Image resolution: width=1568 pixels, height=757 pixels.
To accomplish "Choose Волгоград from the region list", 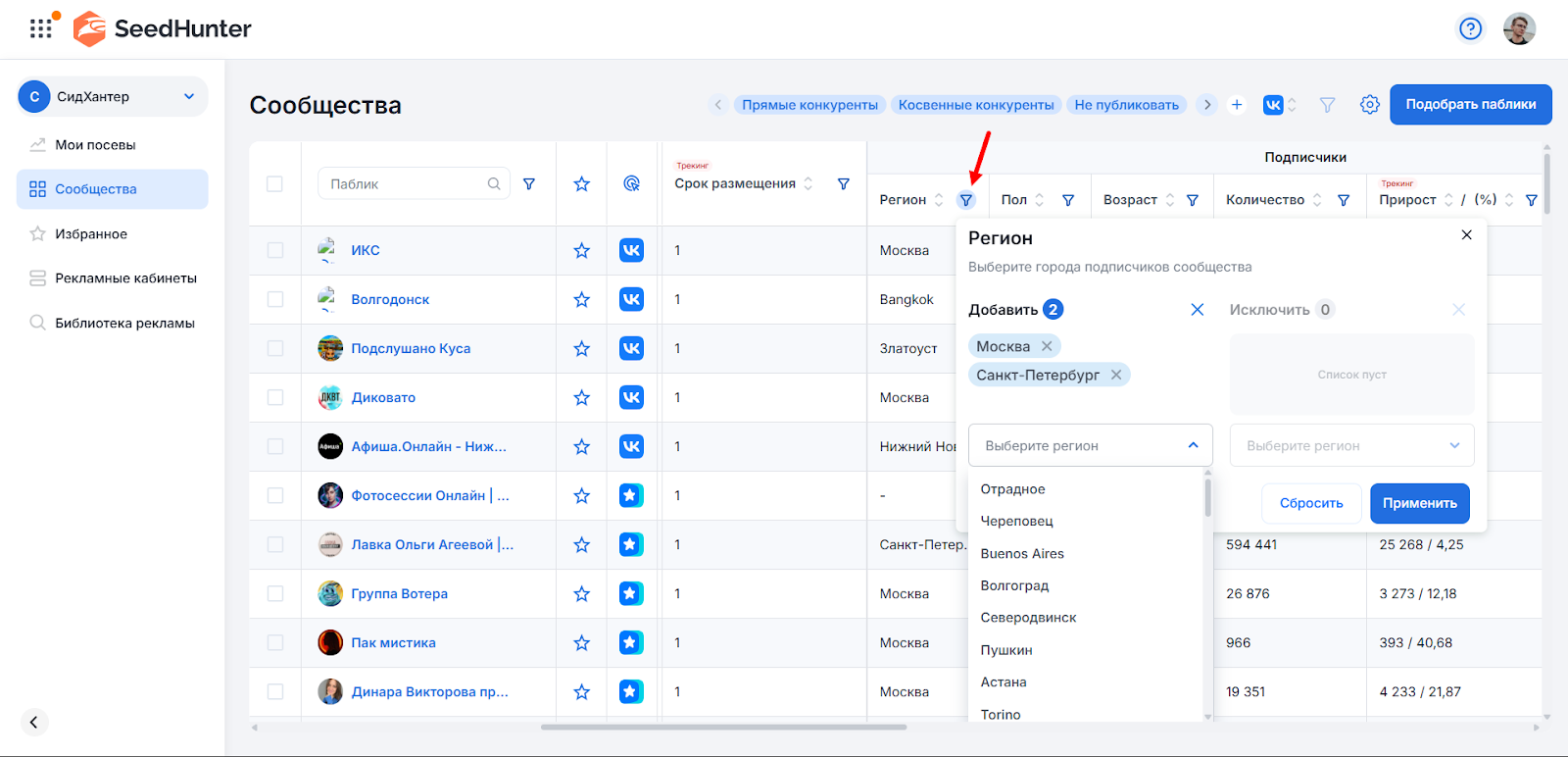I will click(1014, 585).
